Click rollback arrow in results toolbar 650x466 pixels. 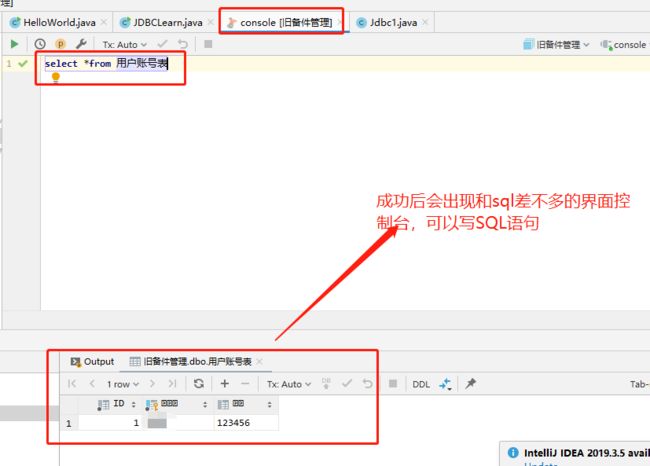click(367, 383)
